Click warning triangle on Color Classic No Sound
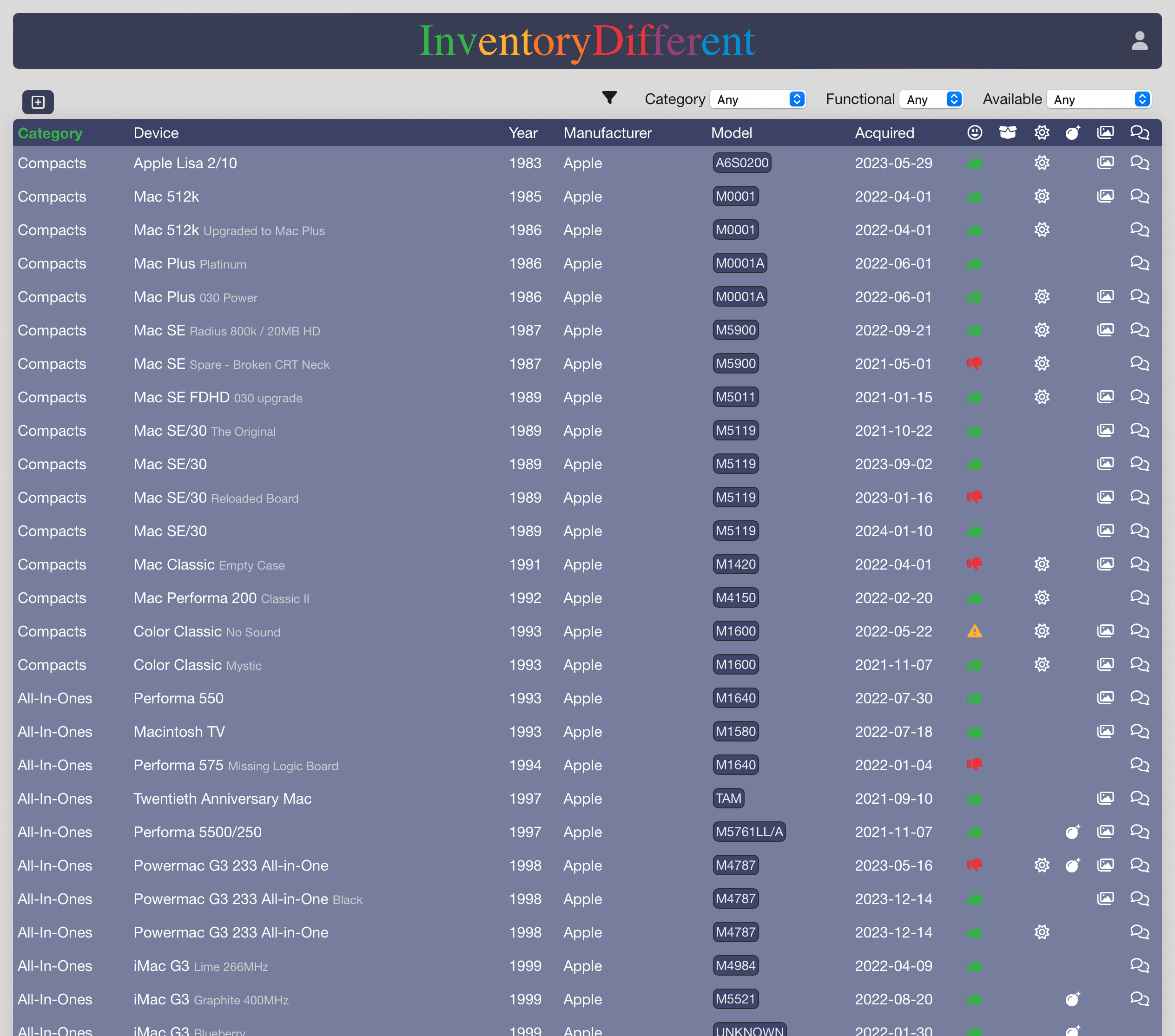The image size is (1175, 1036). click(x=974, y=631)
